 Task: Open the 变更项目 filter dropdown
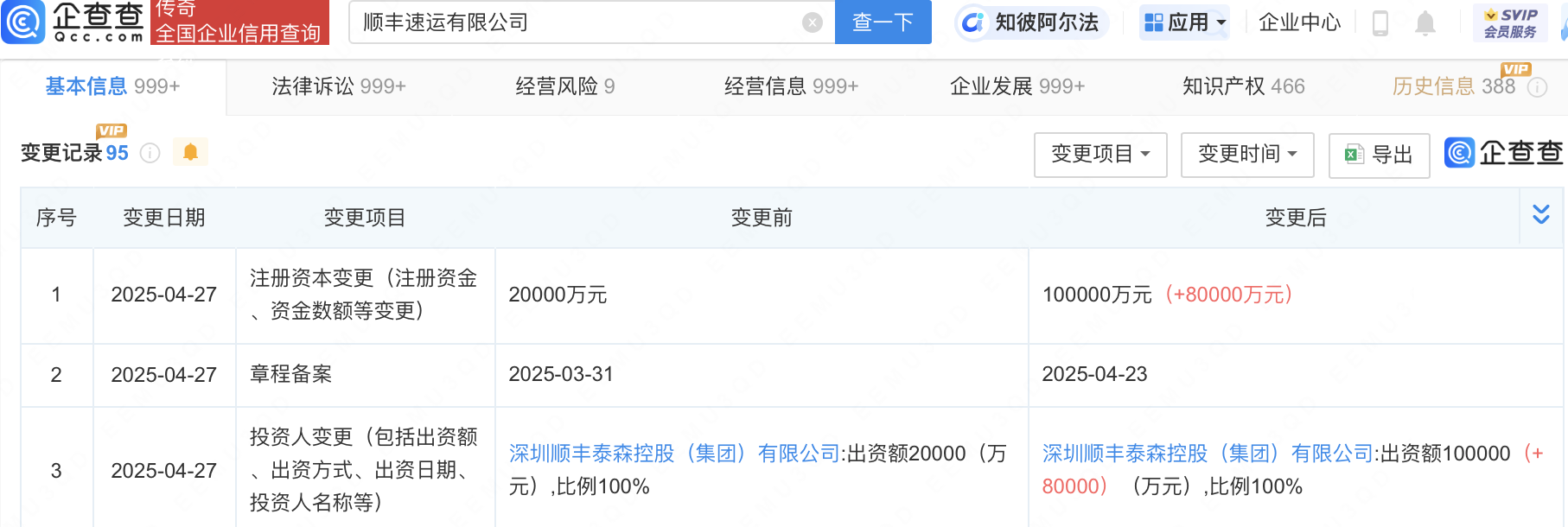click(x=1100, y=155)
